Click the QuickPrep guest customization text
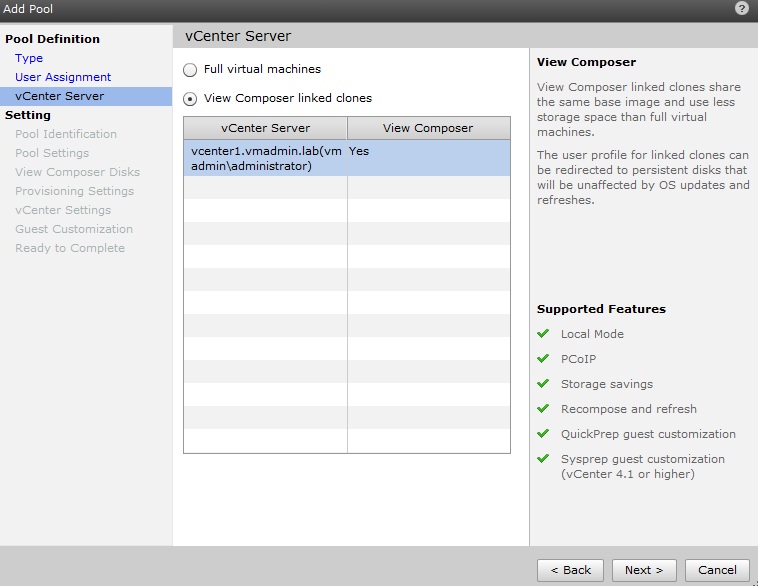Image resolution: width=758 pixels, height=586 pixels. [x=648, y=434]
